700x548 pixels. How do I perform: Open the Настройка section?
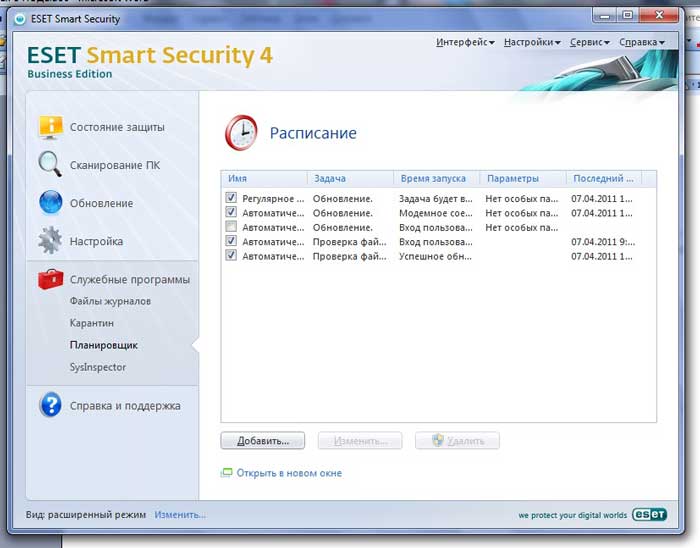[96, 241]
